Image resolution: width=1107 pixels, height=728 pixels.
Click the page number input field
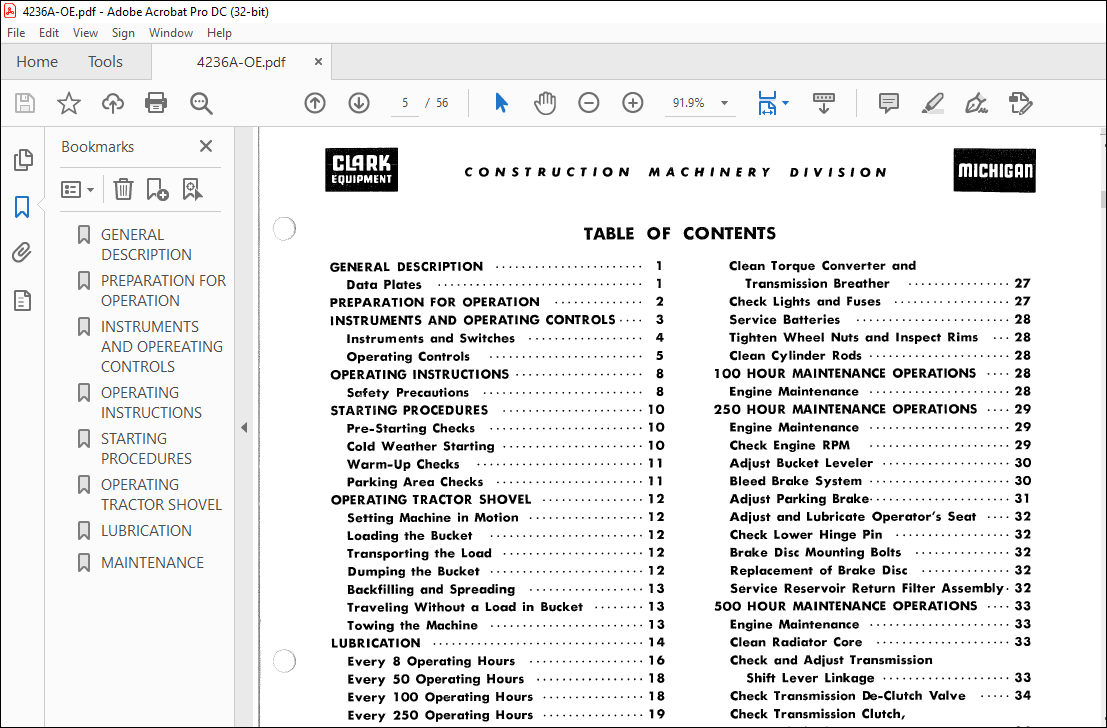[x=405, y=103]
